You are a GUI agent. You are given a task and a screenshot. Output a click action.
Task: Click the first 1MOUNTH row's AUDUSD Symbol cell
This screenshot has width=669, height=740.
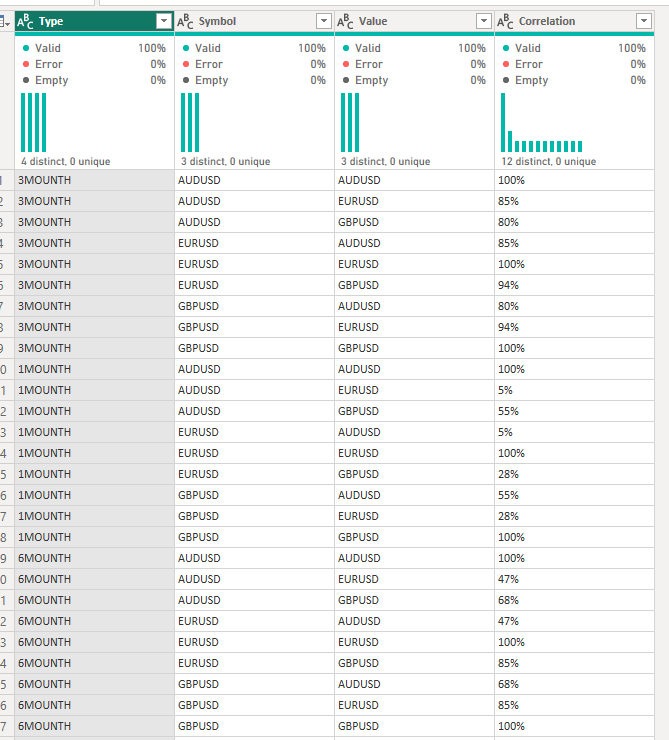pyautogui.click(x=254, y=369)
